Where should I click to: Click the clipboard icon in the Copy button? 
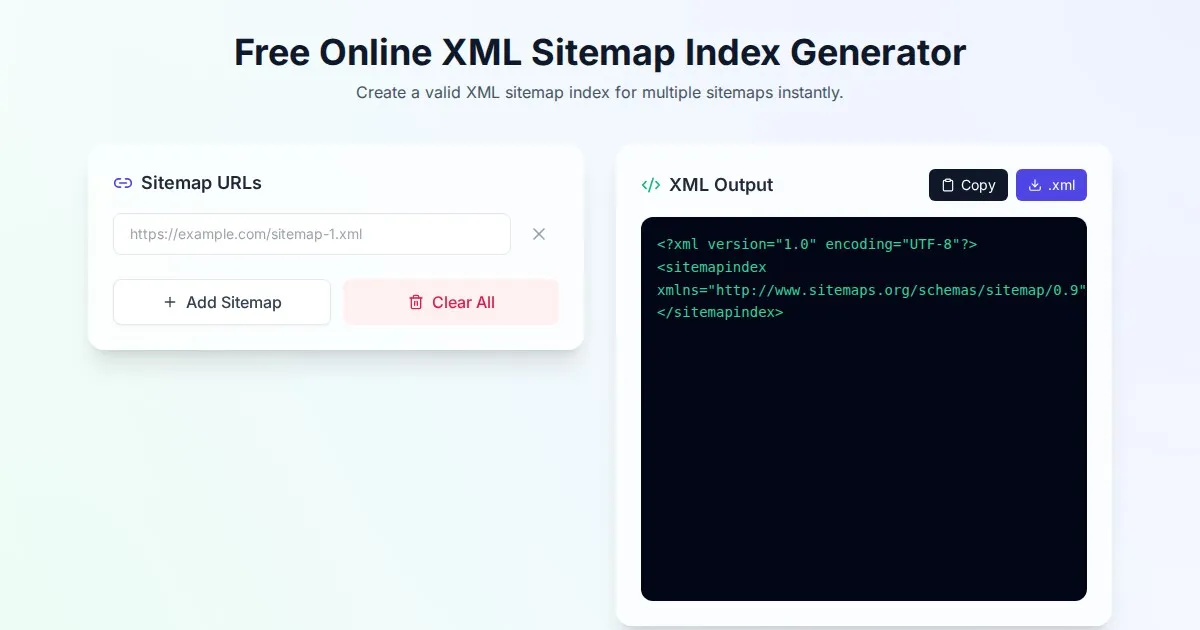pos(948,185)
